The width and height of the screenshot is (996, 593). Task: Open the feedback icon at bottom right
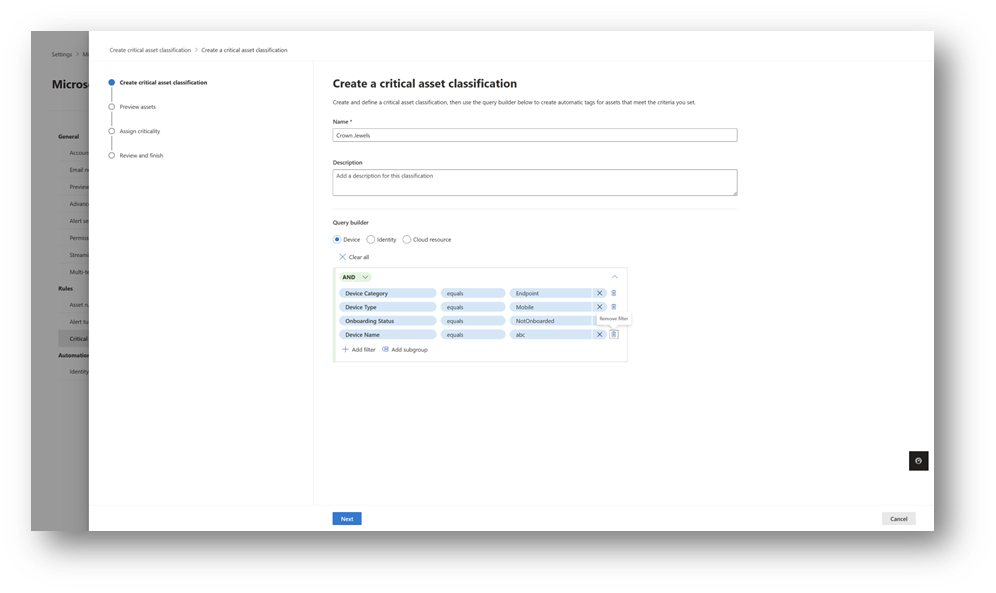pos(918,460)
